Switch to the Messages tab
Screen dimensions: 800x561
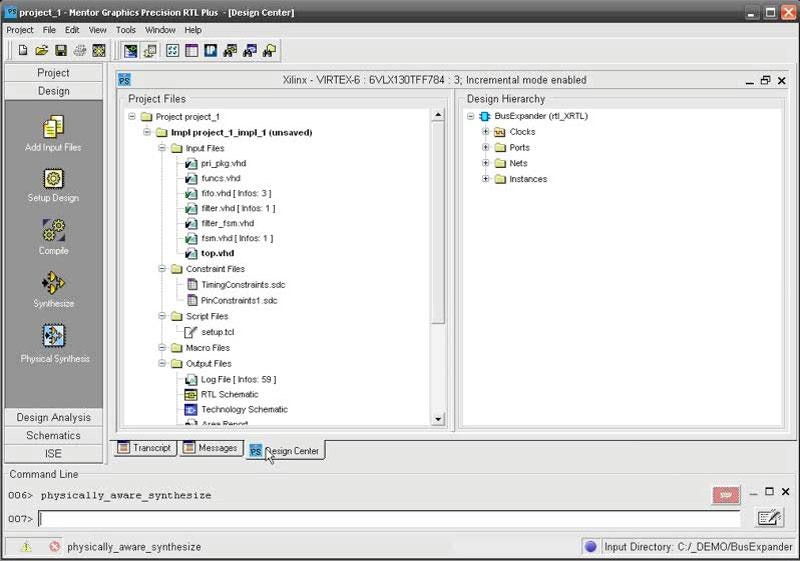[211, 448]
